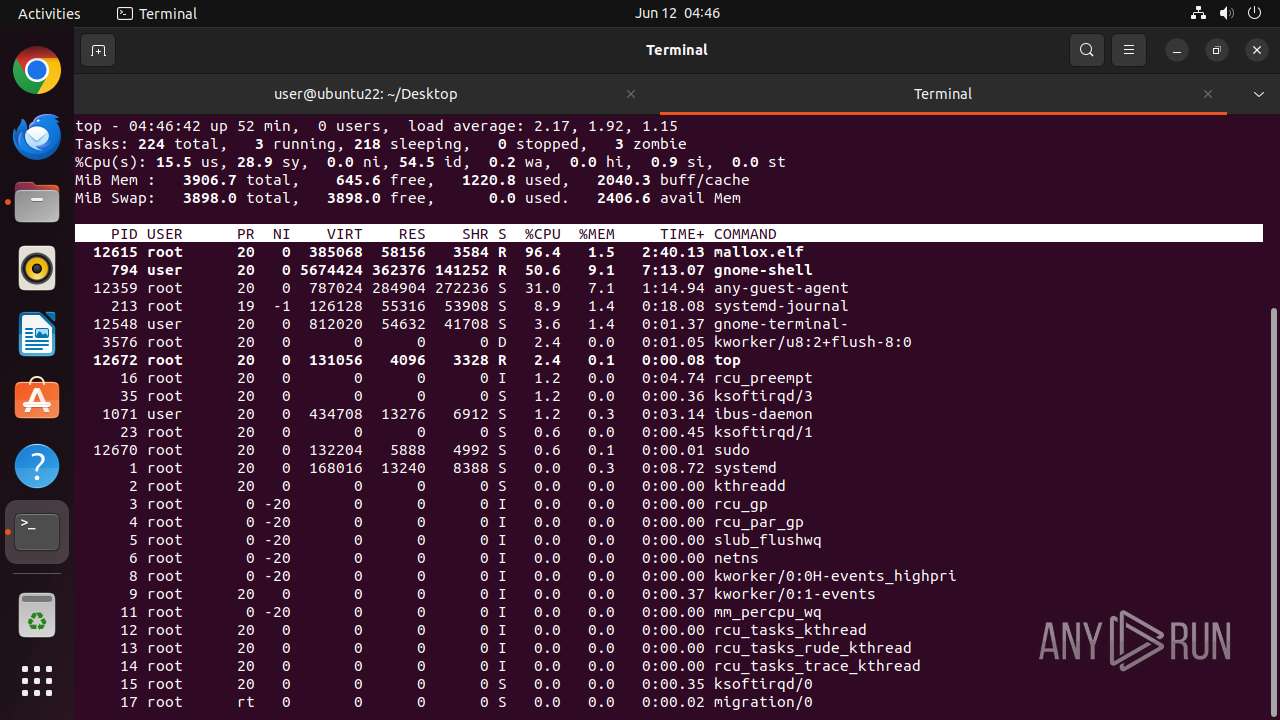Click the TIME+ column header
This screenshot has height=720, width=1280.
(682, 234)
